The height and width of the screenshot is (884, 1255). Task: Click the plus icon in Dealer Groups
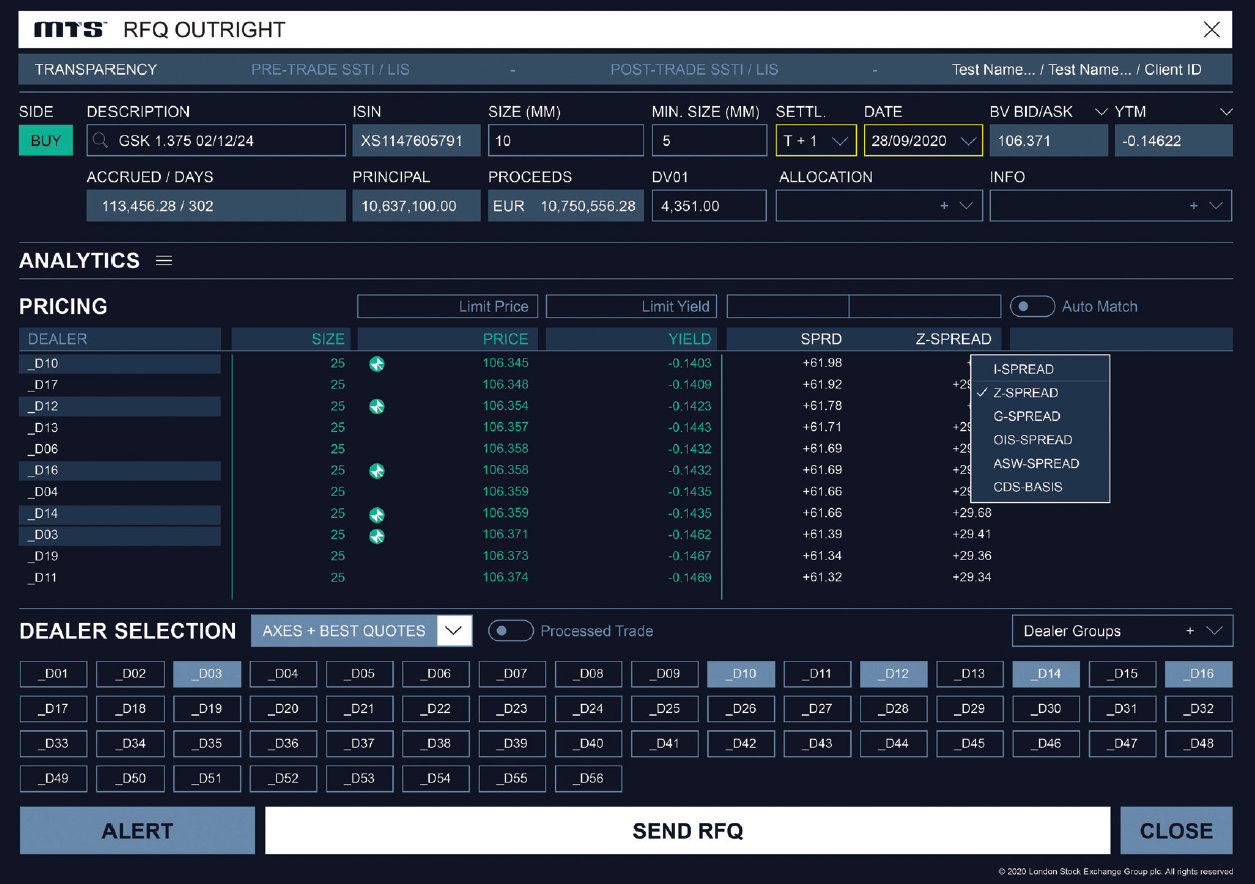click(1190, 632)
